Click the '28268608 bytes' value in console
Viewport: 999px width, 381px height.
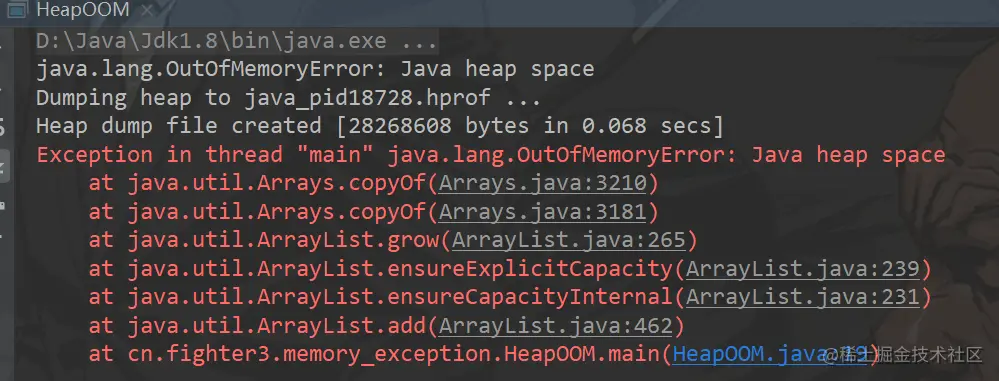[x=438, y=126]
